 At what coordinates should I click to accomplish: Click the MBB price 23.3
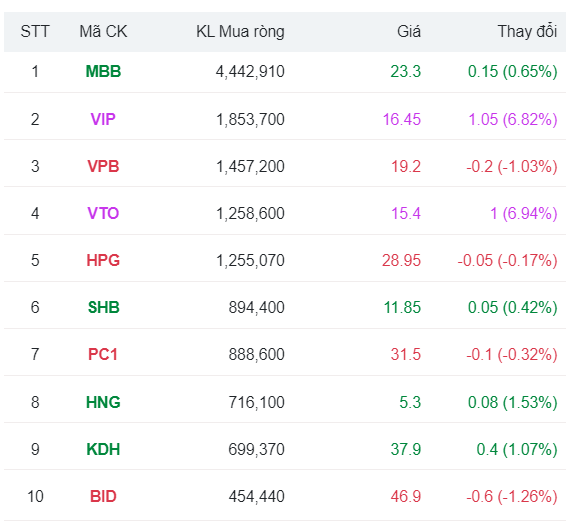click(406, 72)
